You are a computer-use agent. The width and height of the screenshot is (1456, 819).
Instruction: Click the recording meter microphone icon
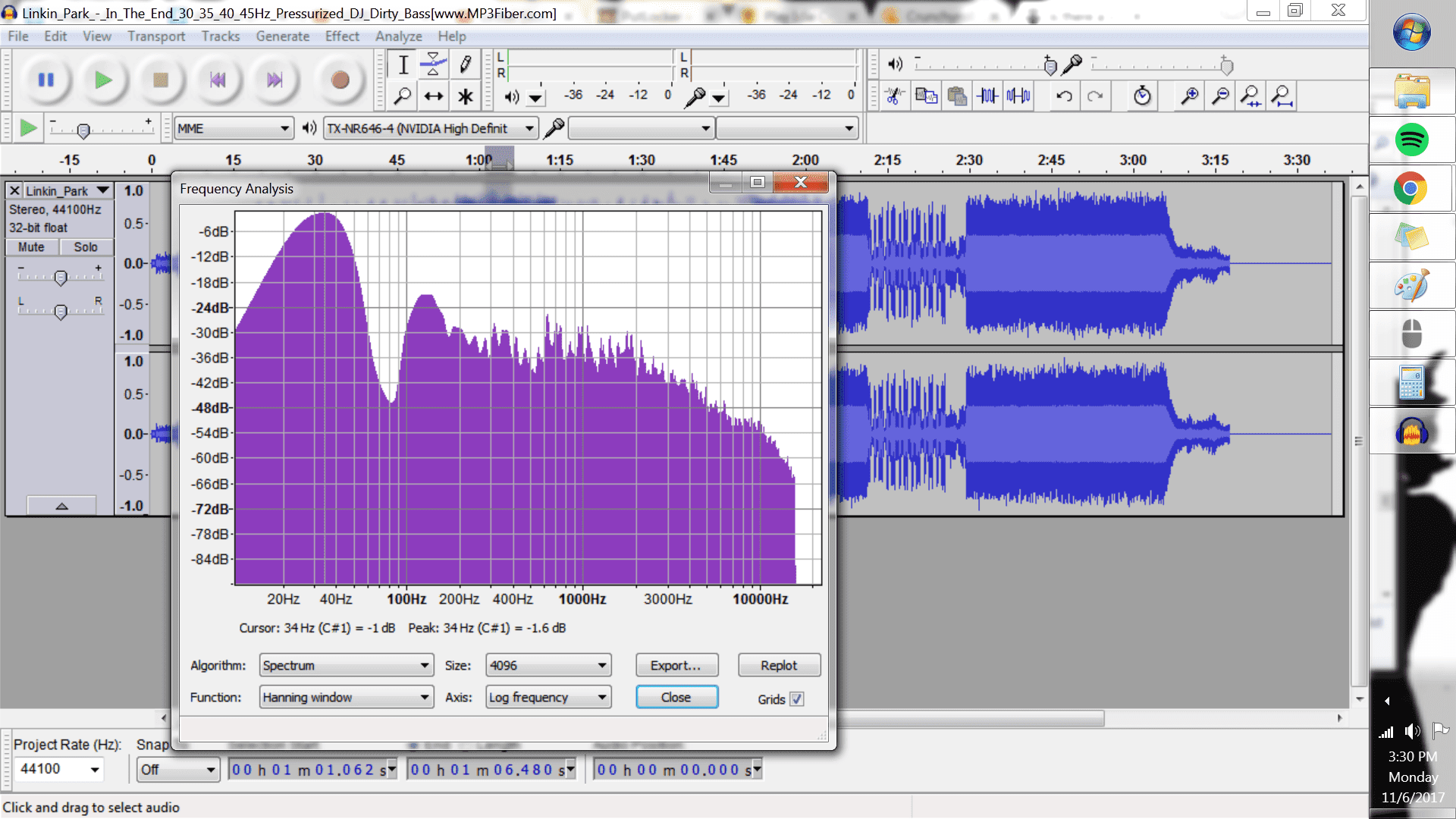click(x=695, y=96)
